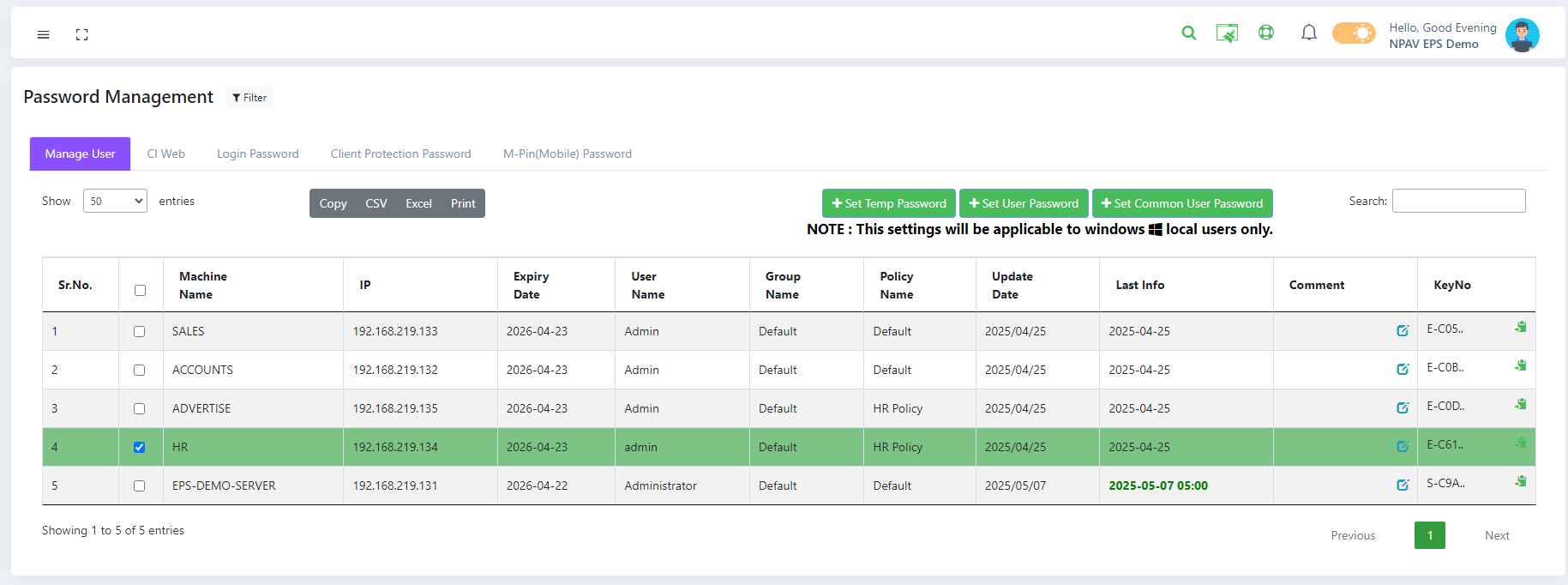Check the EPS-DEMO-SERVER row checkbox

pos(139,485)
